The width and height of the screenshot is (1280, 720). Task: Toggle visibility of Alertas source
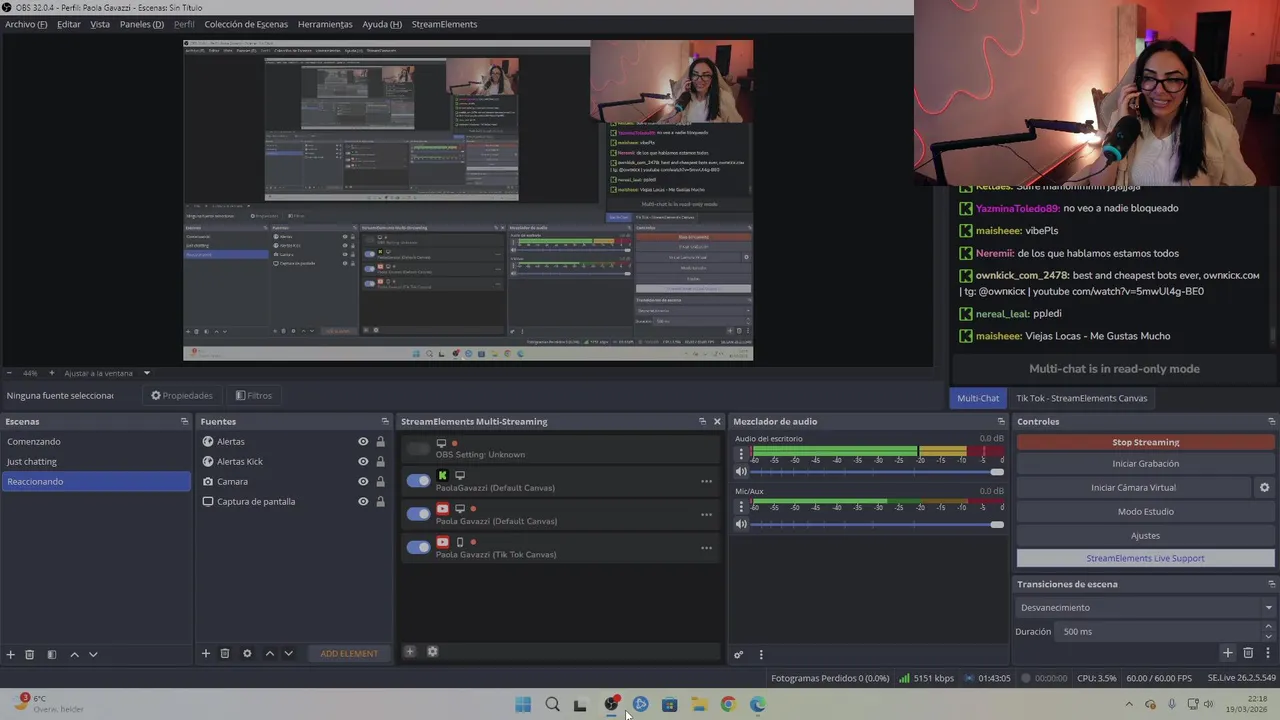tap(363, 441)
